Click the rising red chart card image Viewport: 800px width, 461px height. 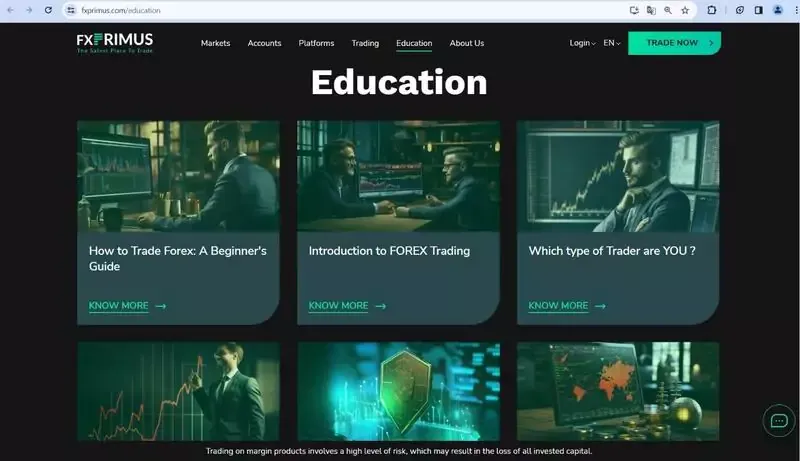(178, 391)
